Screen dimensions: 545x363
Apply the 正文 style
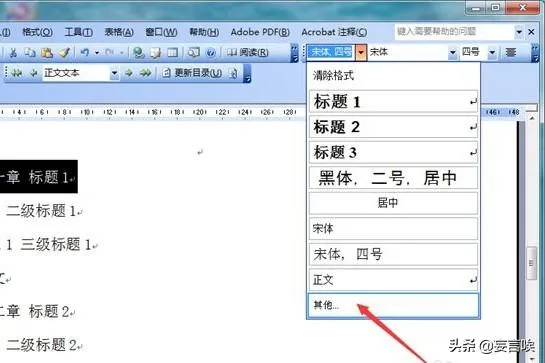[393, 280]
